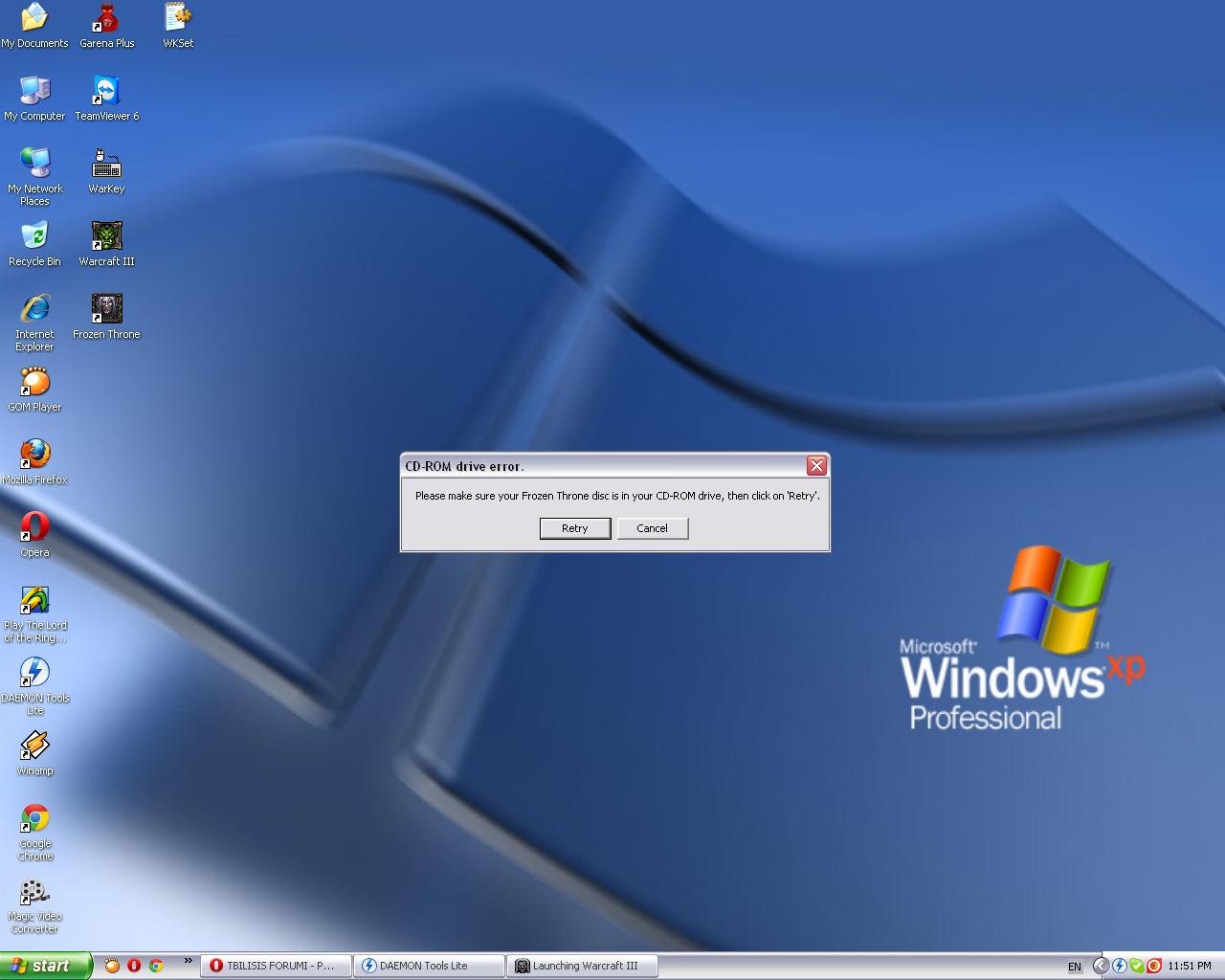
Task: Click the Retry button in error dialog
Action: pyautogui.click(x=574, y=528)
